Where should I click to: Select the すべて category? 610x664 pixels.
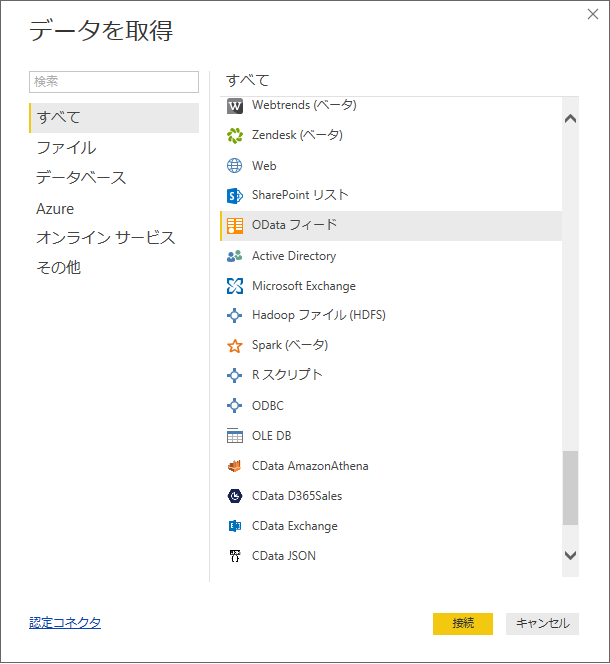[x=114, y=118]
